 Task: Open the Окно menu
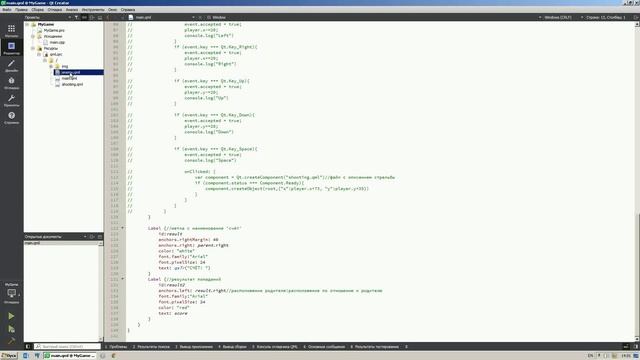pos(112,9)
